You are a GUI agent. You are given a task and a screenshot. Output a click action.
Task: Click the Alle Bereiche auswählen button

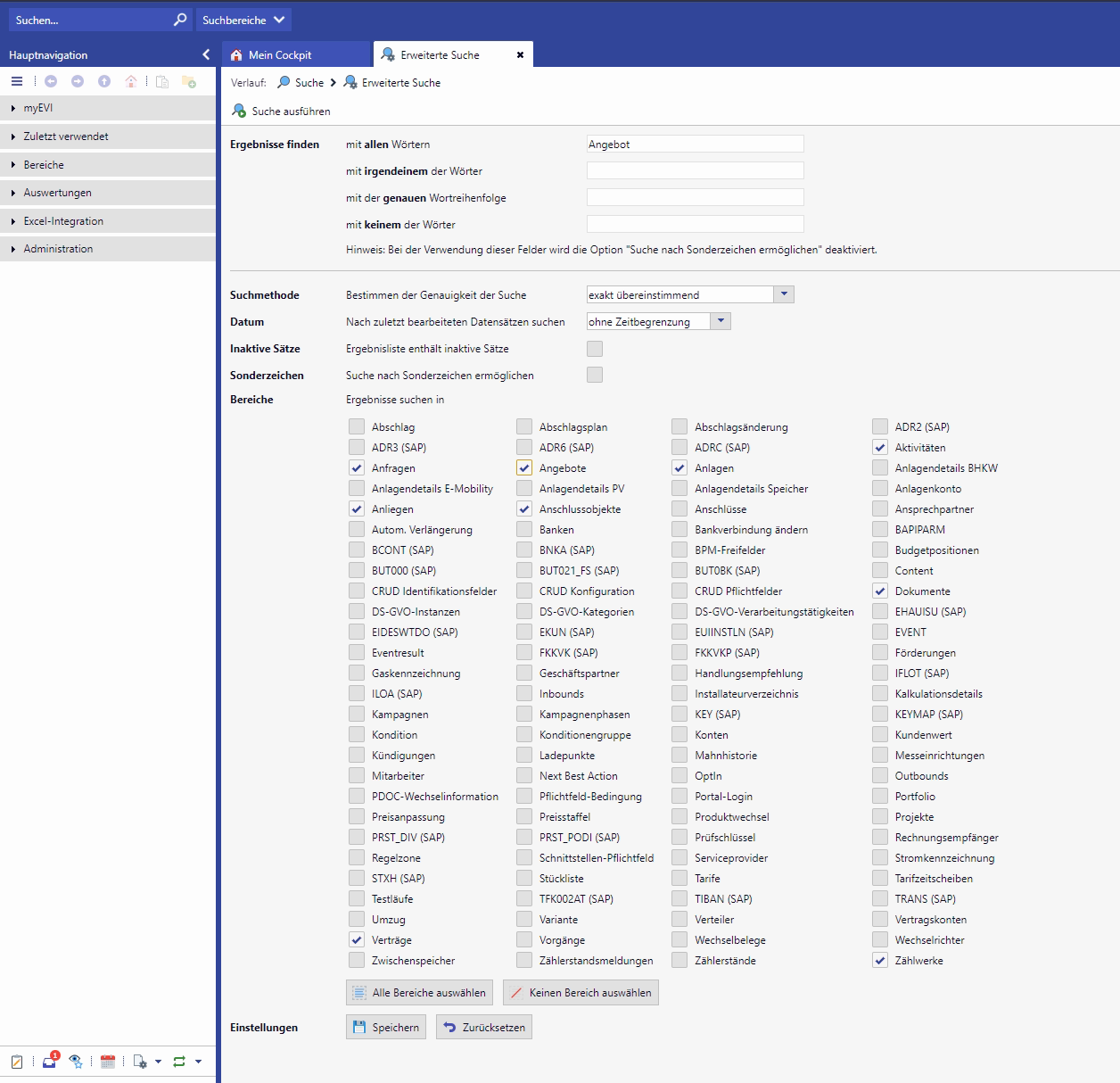pos(419,993)
